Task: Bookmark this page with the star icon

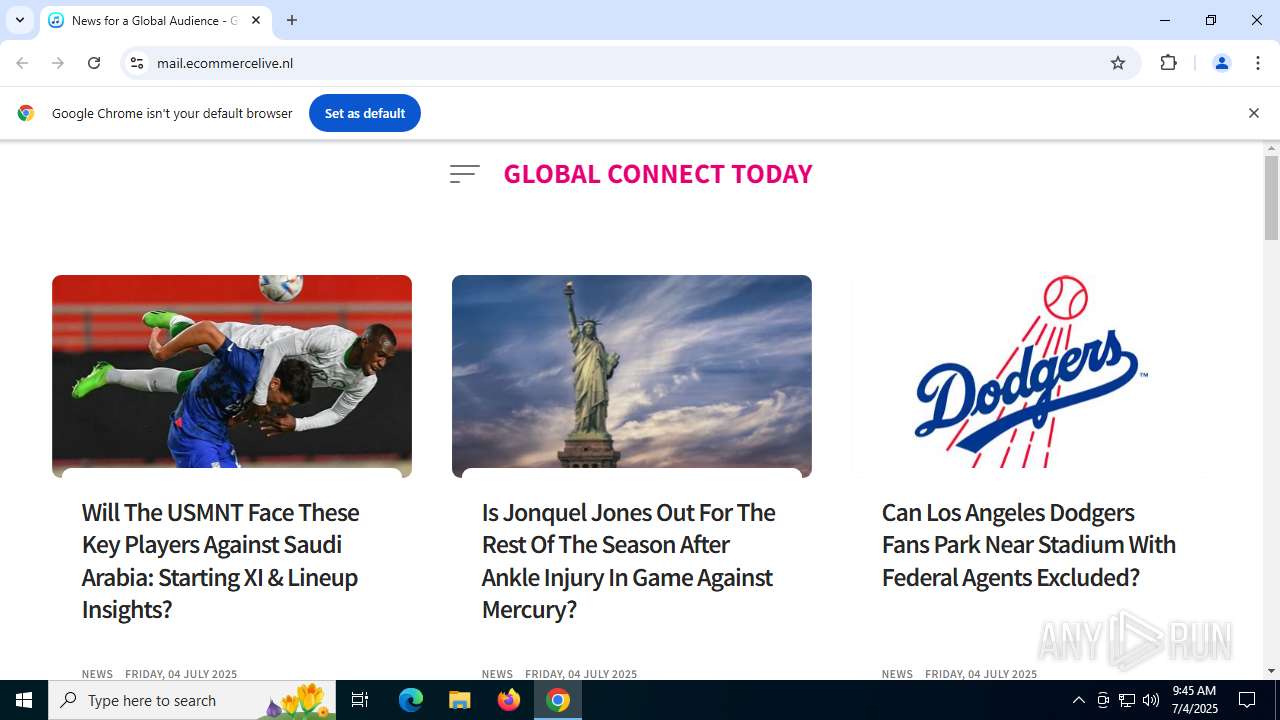Action: point(1118,63)
